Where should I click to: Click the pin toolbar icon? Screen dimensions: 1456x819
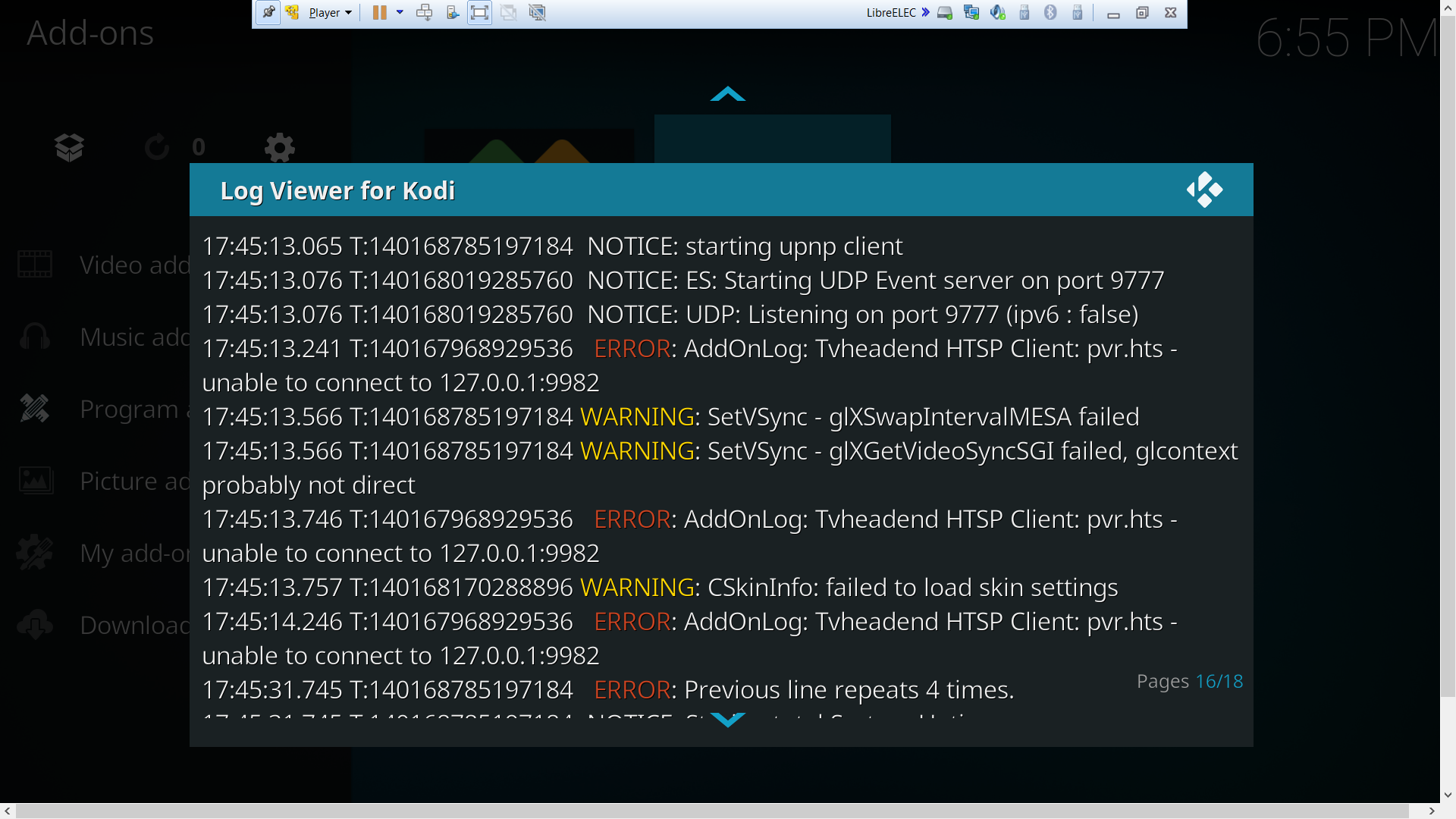[268, 12]
